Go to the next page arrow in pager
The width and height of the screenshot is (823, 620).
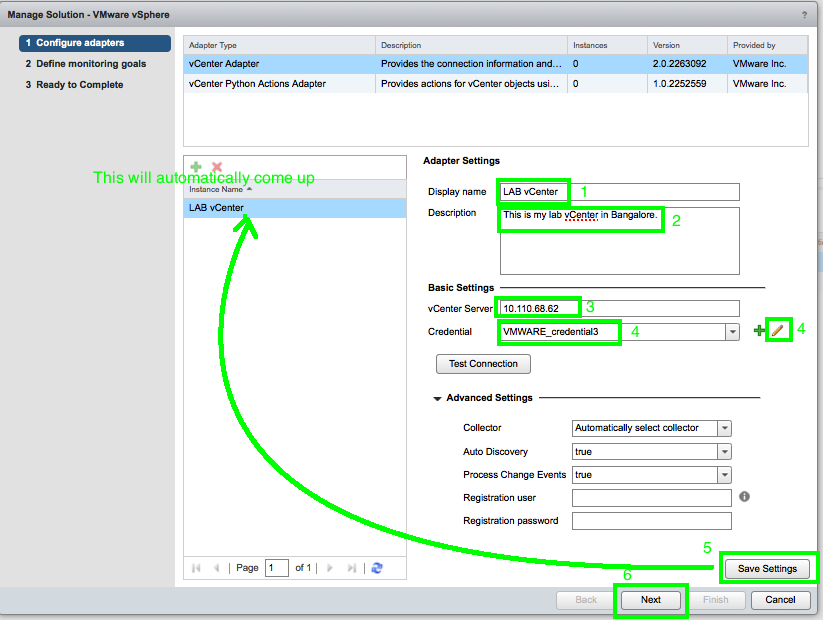click(329, 568)
